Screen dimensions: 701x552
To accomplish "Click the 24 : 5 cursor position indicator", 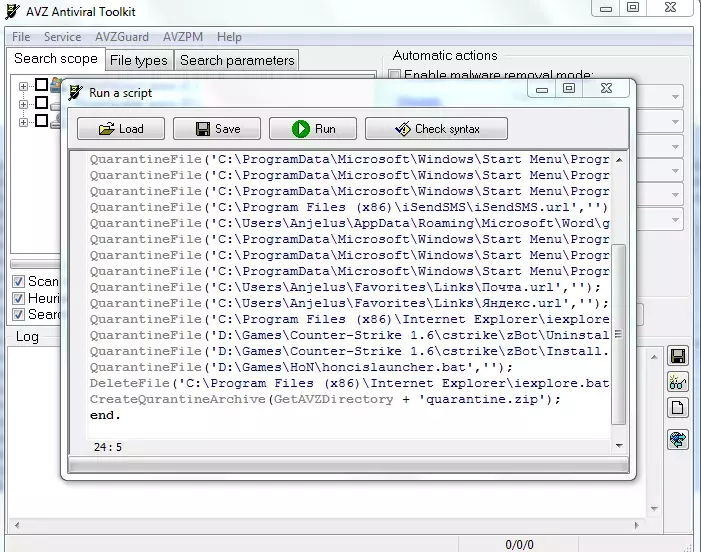I will [108, 447].
